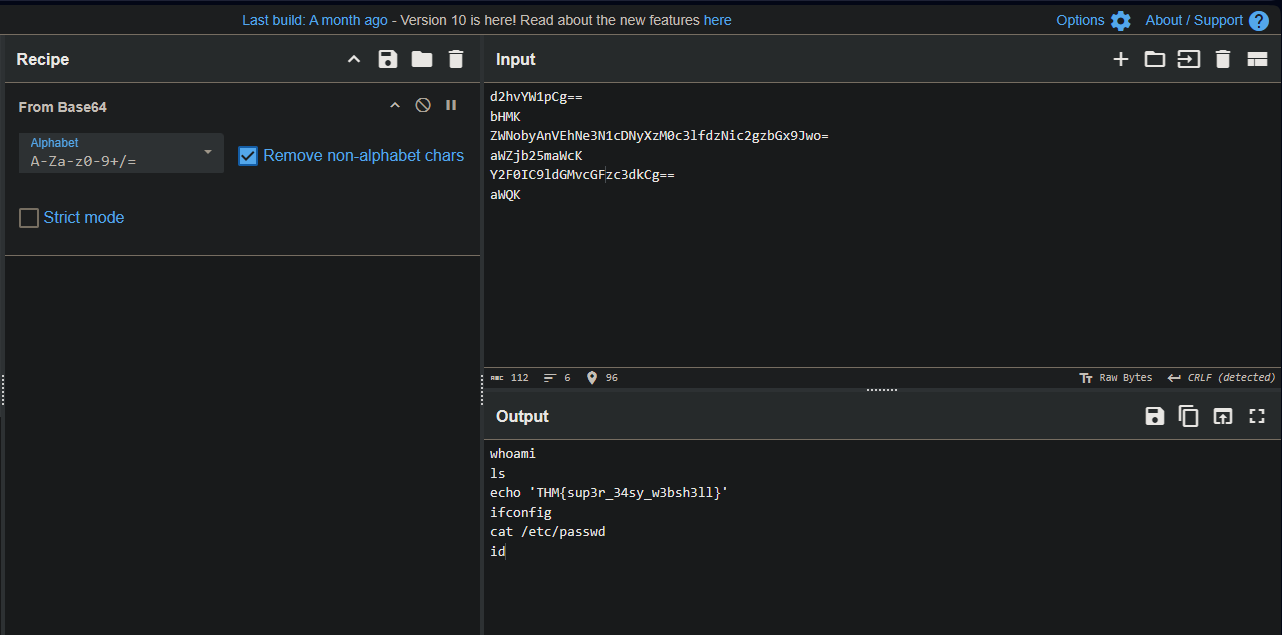The image size is (1282, 635).
Task: Add a new input tab
Action: point(1121,60)
